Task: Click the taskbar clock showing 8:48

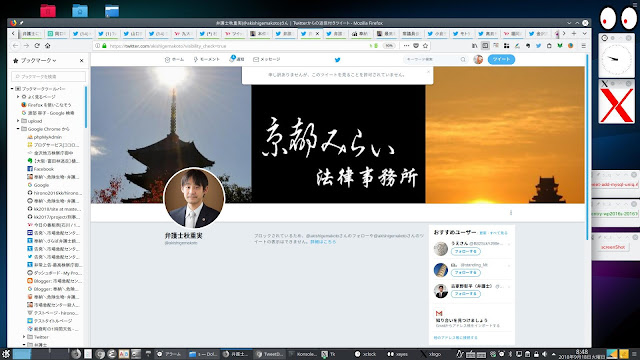Action: coord(582,354)
